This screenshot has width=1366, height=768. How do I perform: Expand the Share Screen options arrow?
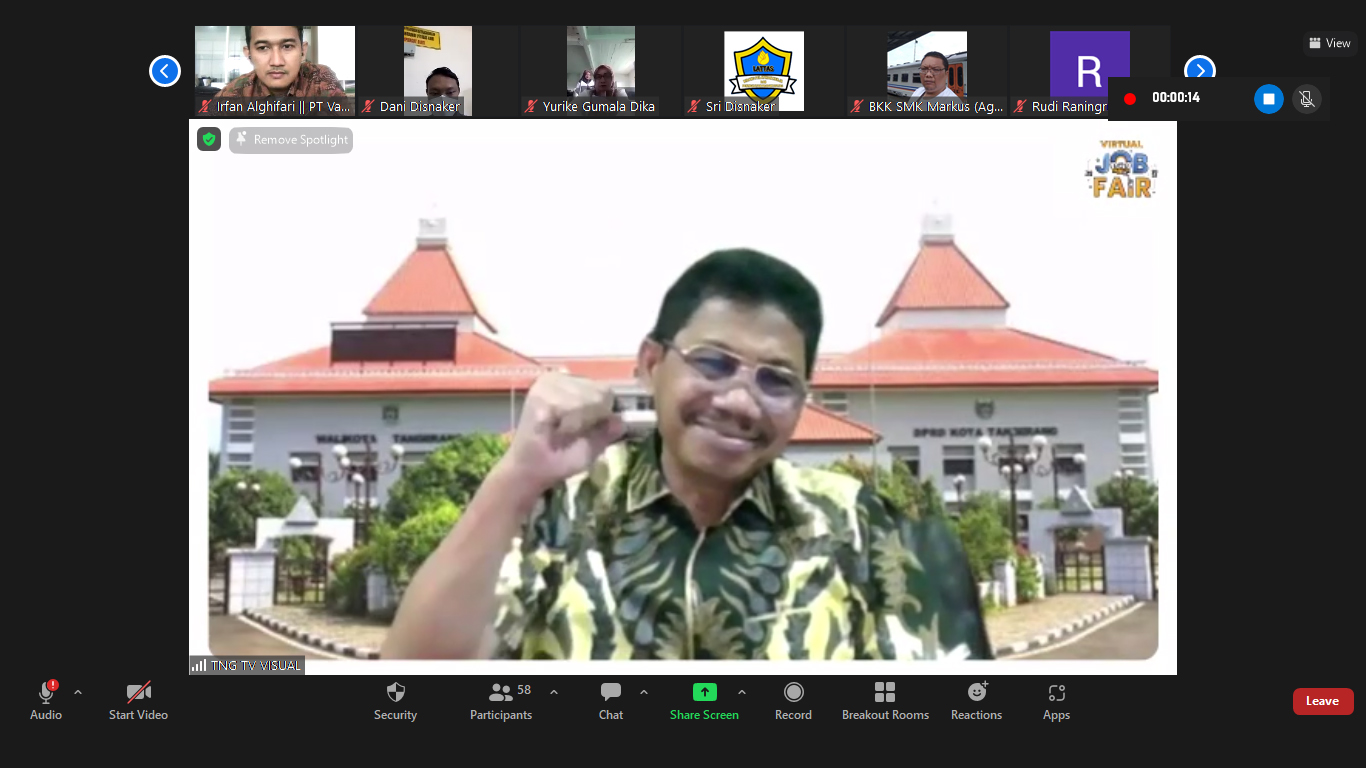[741, 692]
